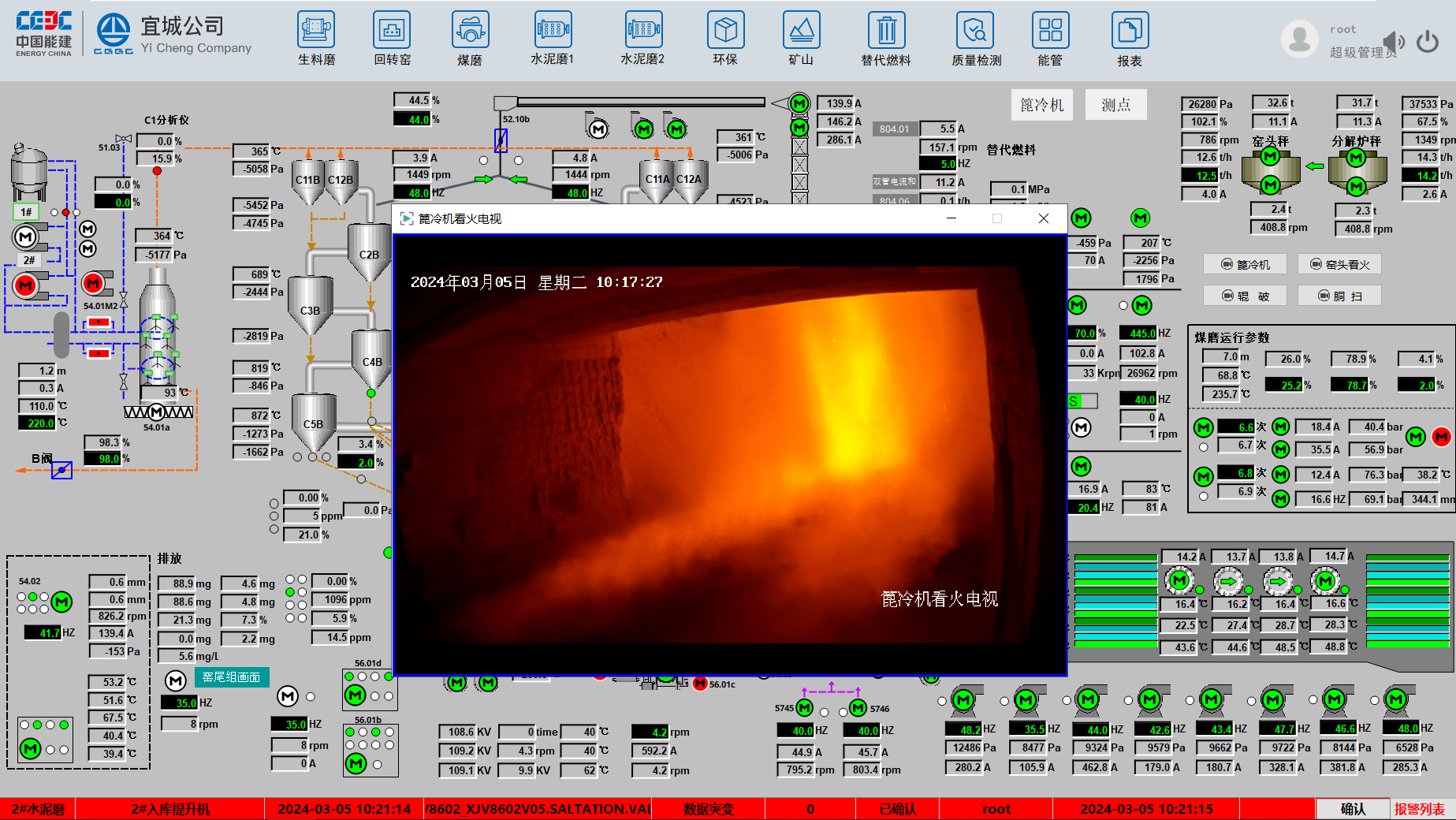The width and height of the screenshot is (1456, 820).
Task: Click the 35.0 HZ setpoint below 窑尾组画面
Action: [180, 703]
